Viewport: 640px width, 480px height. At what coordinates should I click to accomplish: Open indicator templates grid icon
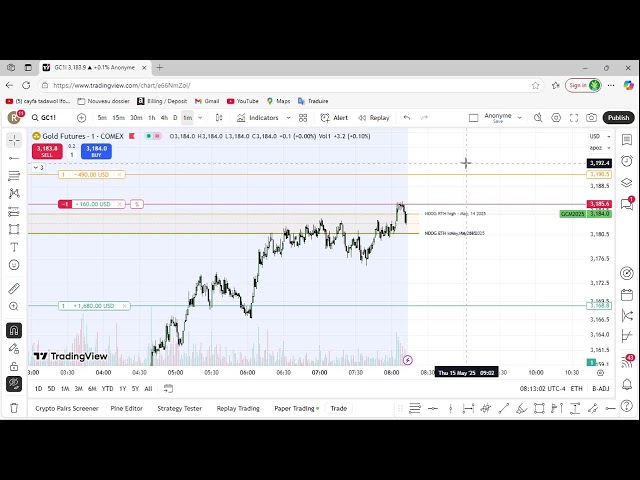pyautogui.click(x=303, y=118)
